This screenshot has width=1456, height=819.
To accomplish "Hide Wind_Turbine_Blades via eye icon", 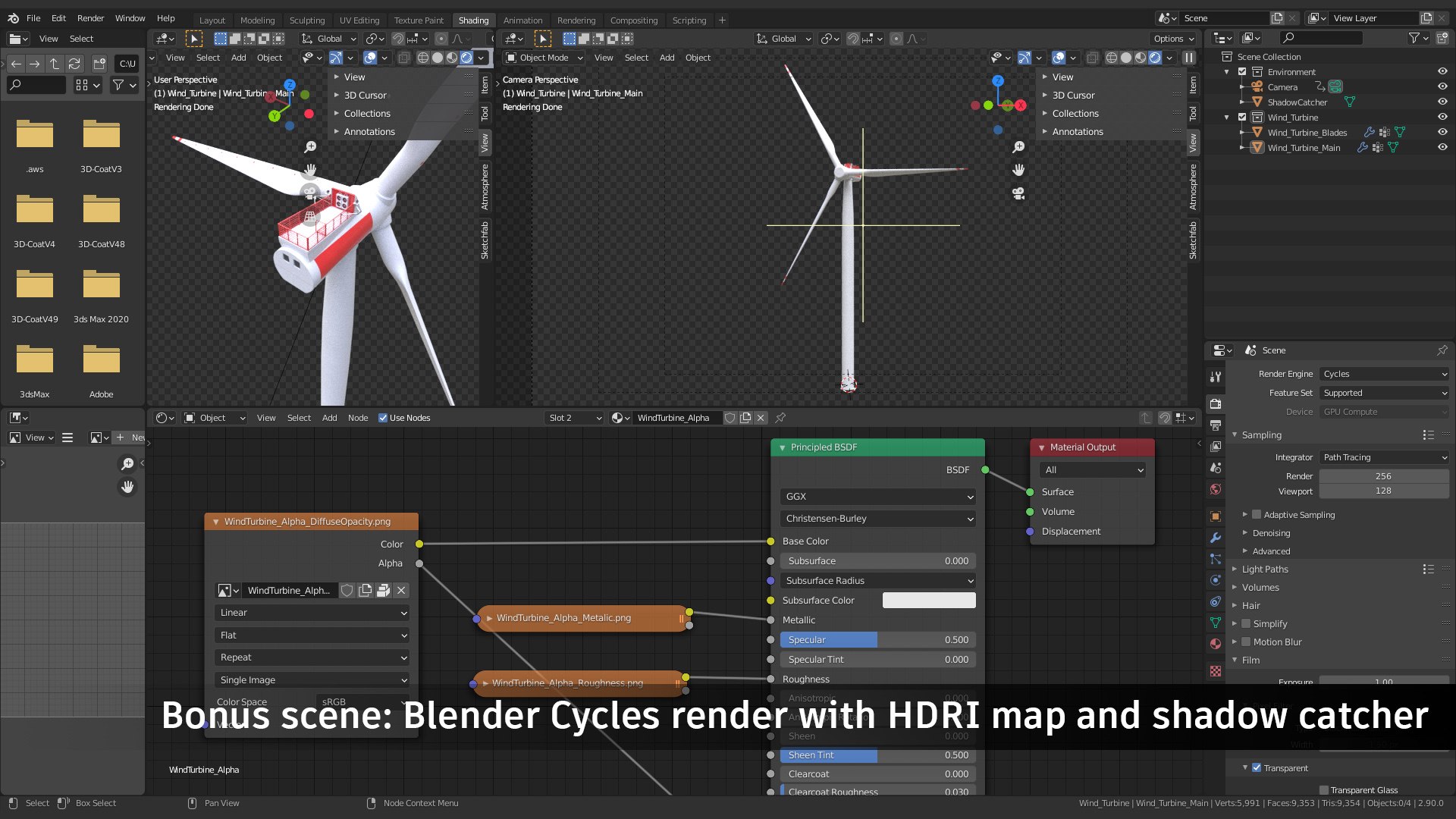I will tap(1442, 133).
